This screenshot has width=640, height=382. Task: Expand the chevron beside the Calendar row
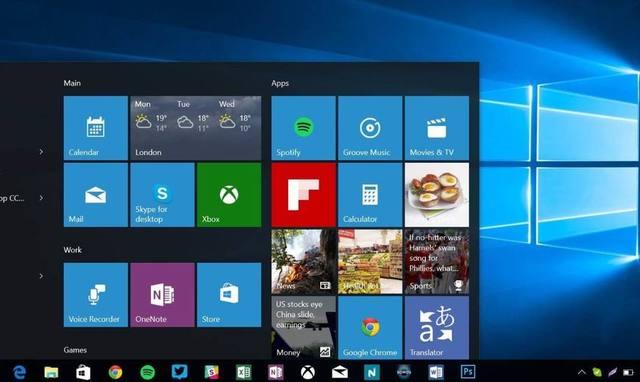point(41,152)
